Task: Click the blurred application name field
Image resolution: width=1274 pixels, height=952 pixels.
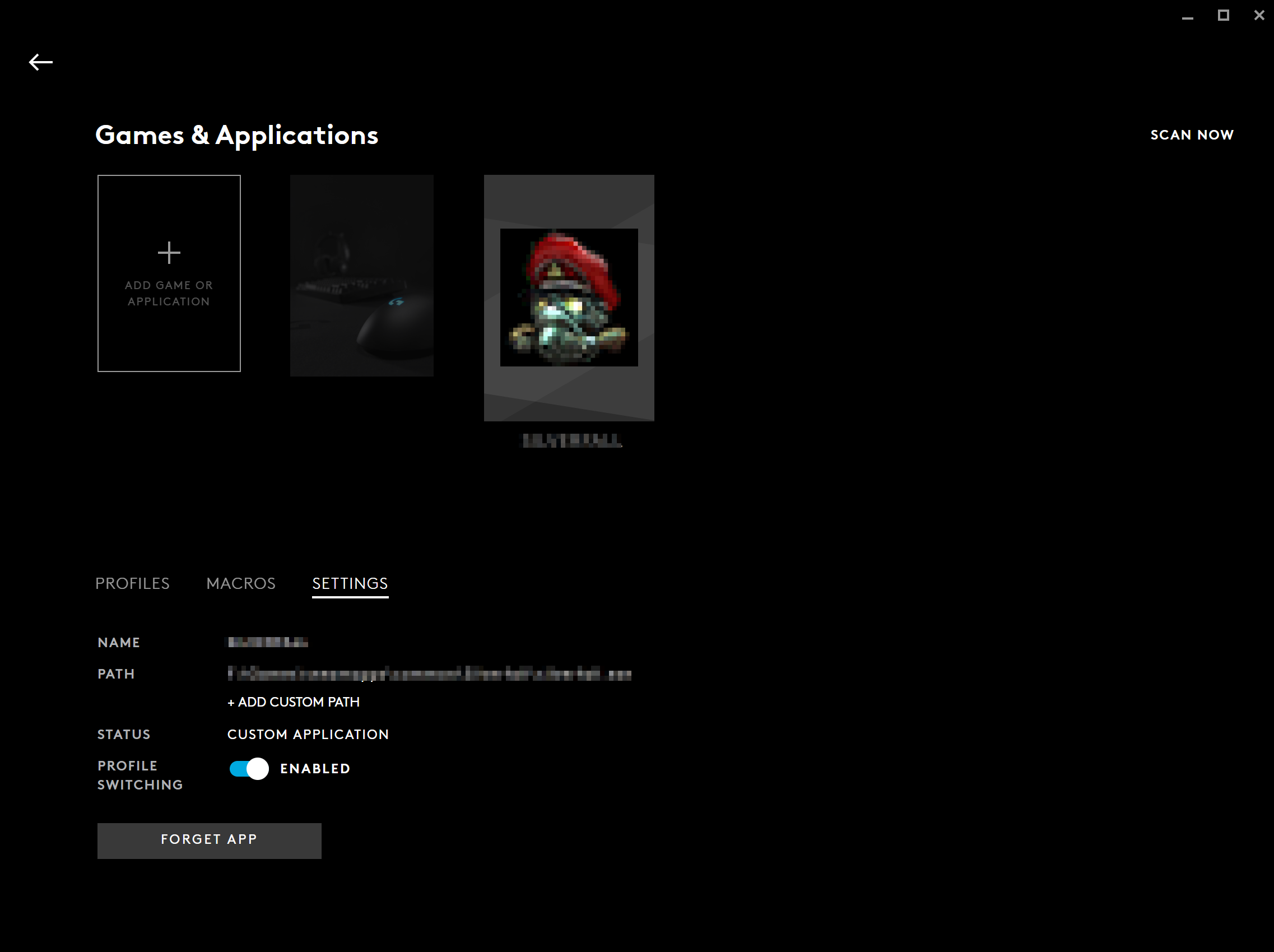Action: coord(268,642)
